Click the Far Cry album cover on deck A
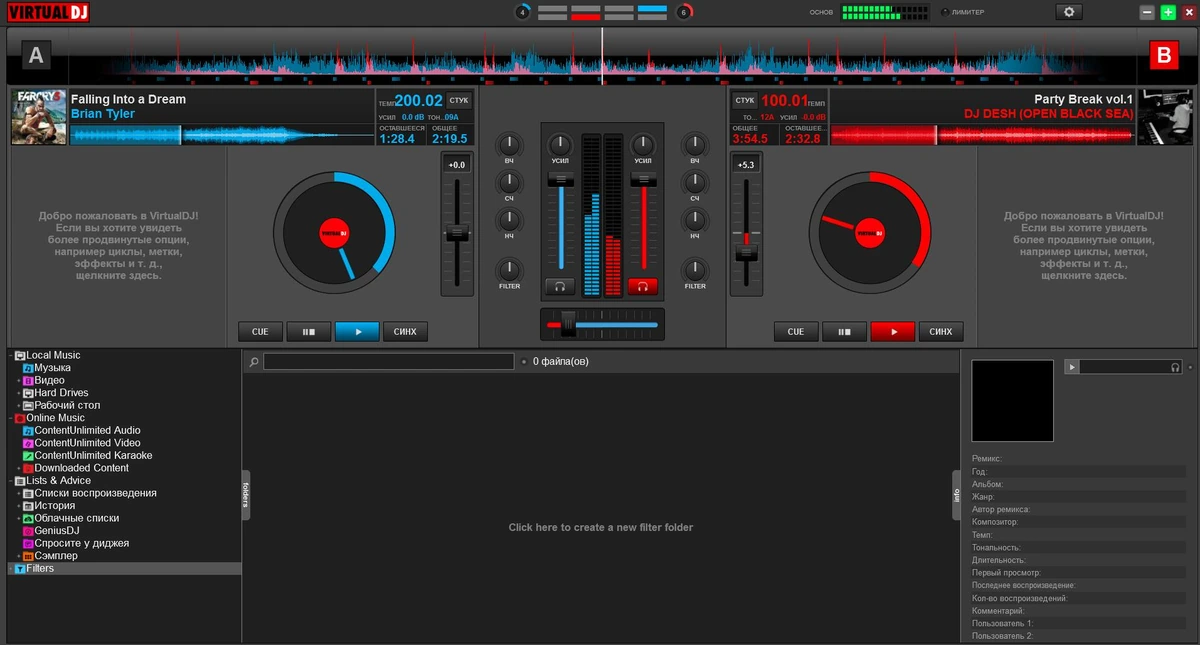This screenshot has height=645, width=1200. (x=38, y=117)
